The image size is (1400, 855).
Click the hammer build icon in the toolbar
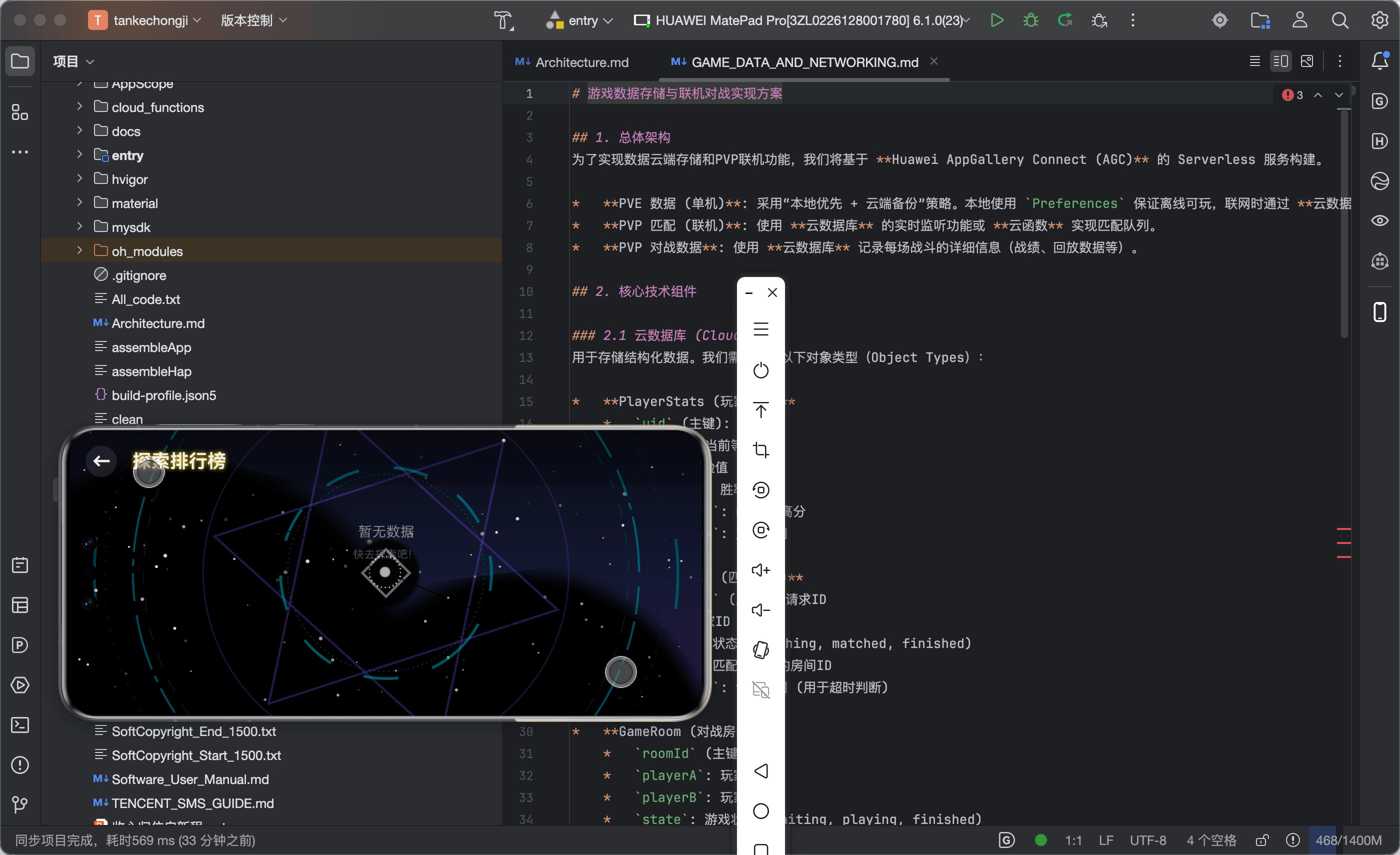[503, 20]
